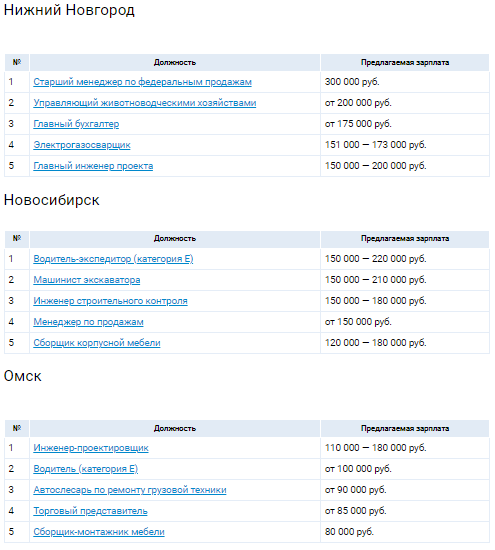Click 'Предлагаемая зарплата' header in Новосибирск table
Image resolution: width=495 pixels, height=550 pixels.
pyautogui.click(x=405, y=239)
